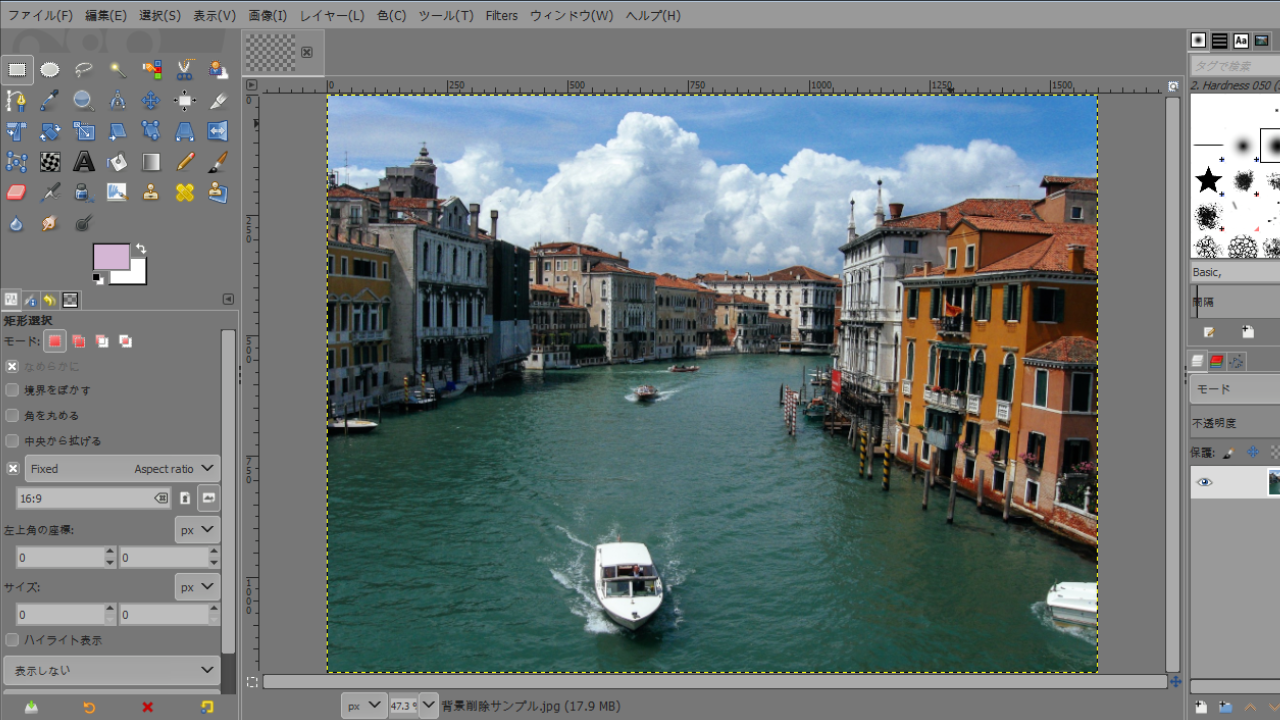Screen dimensions: 1280x720
Task: Select the Text tool
Action: [84, 161]
